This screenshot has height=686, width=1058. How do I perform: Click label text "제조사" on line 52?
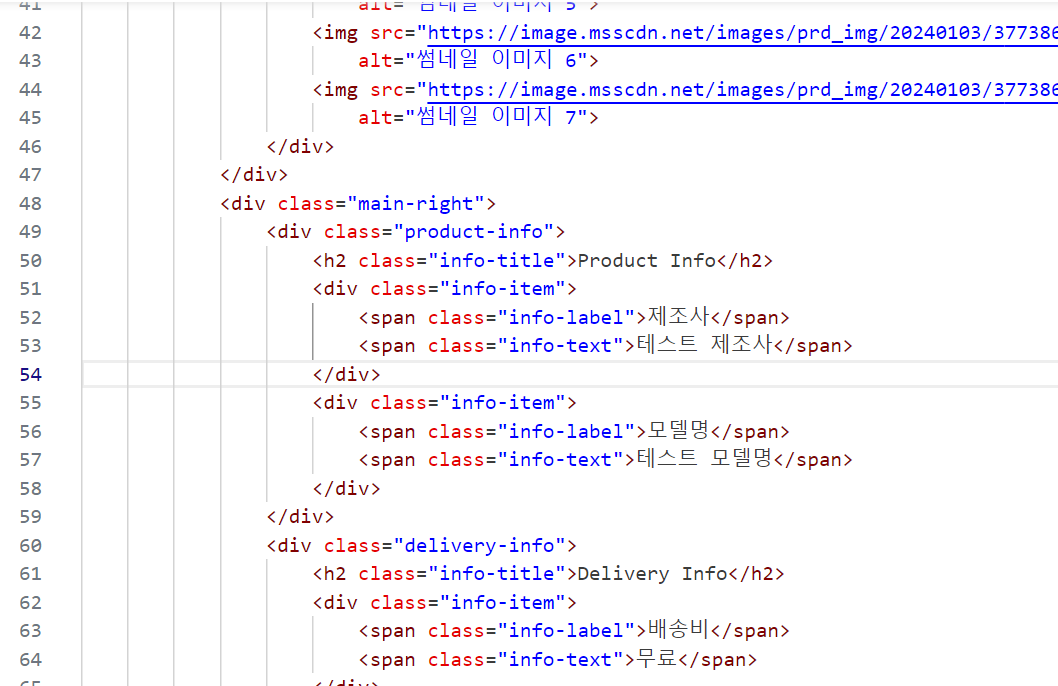point(678,317)
